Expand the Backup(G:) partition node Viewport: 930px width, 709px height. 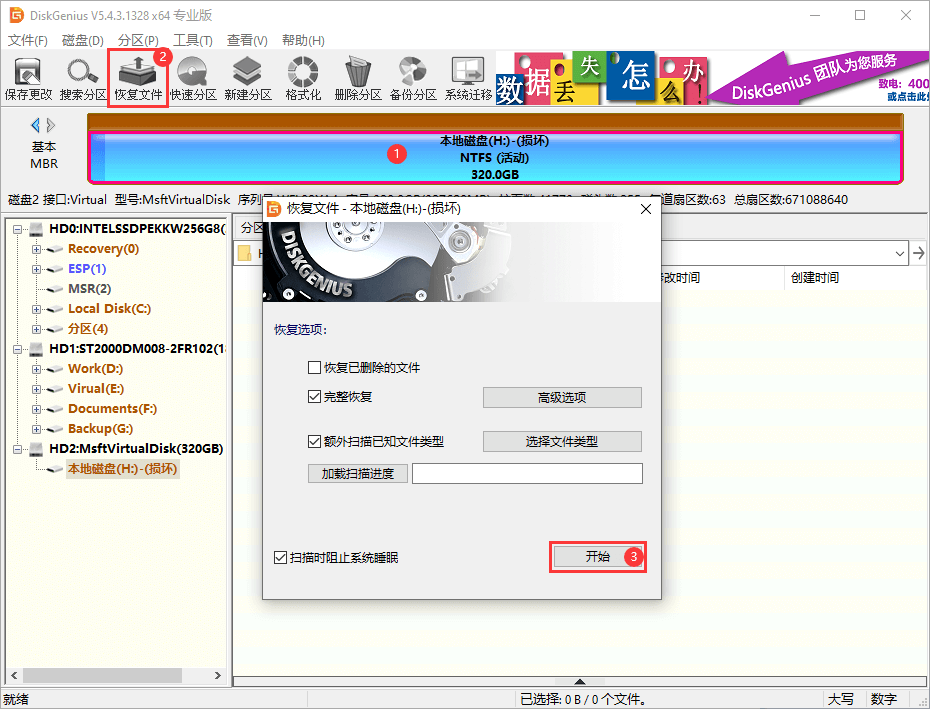click(37, 429)
